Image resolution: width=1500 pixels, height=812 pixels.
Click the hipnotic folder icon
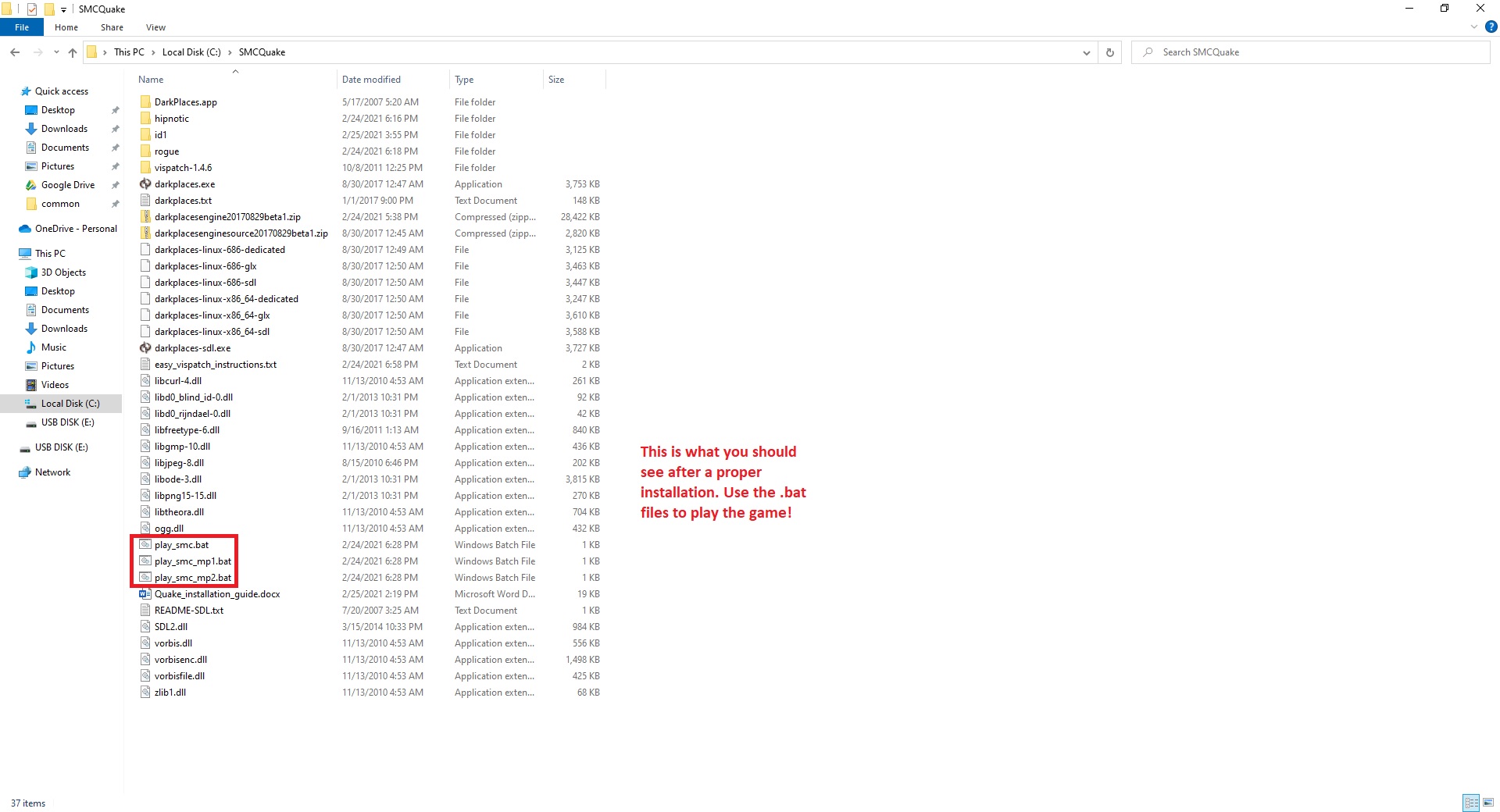pyautogui.click(x=145, y=119)
